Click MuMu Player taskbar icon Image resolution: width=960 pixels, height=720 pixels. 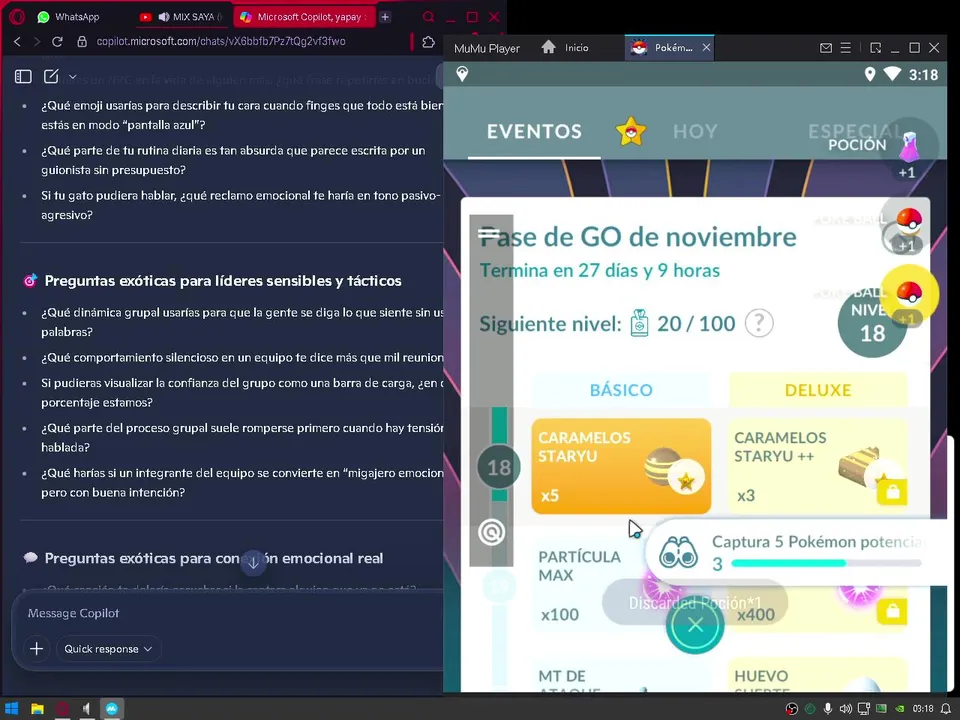pyautogui.click(x=111, y=708)
